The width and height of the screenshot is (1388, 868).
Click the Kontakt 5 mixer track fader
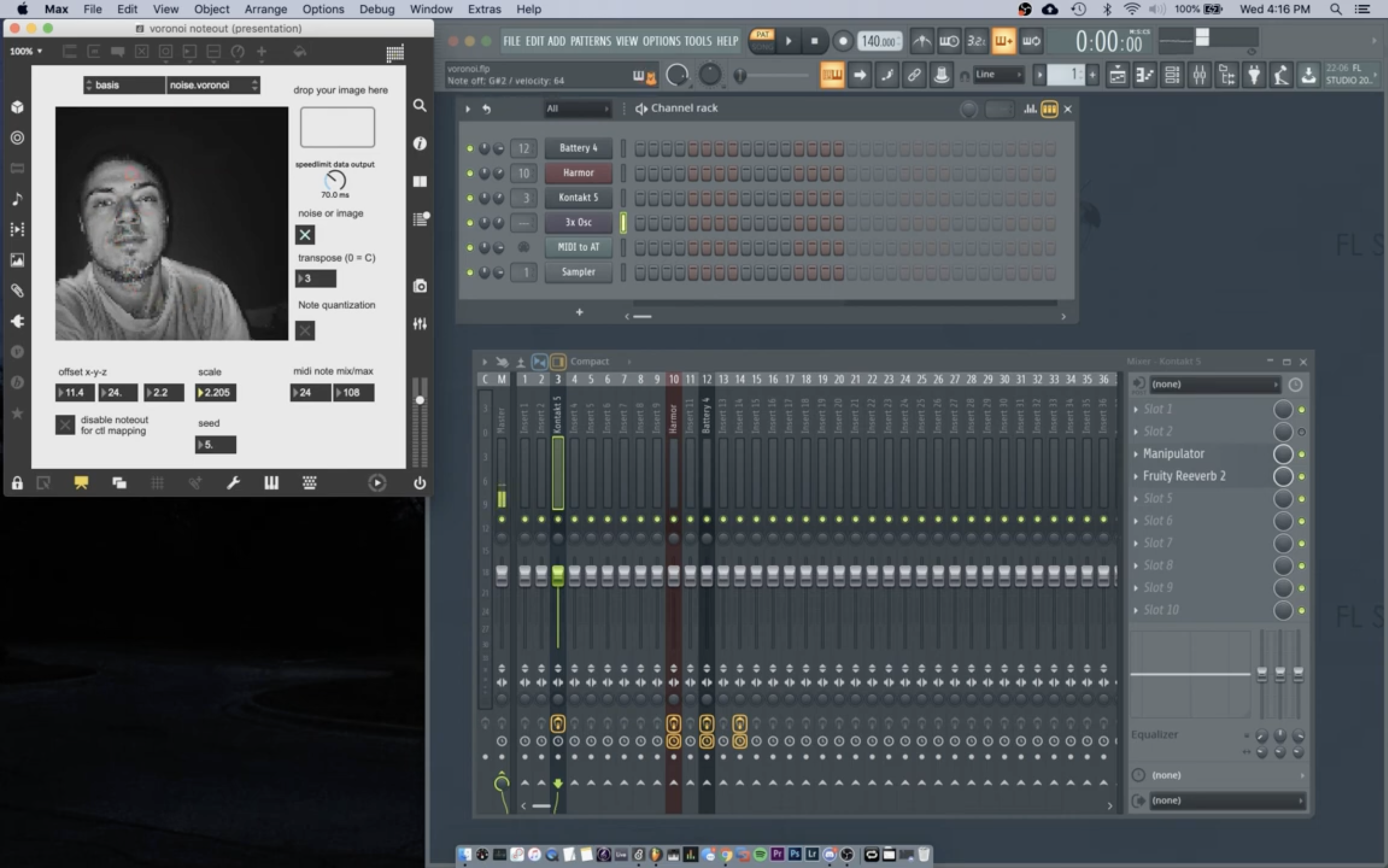[x=558, y=575]
